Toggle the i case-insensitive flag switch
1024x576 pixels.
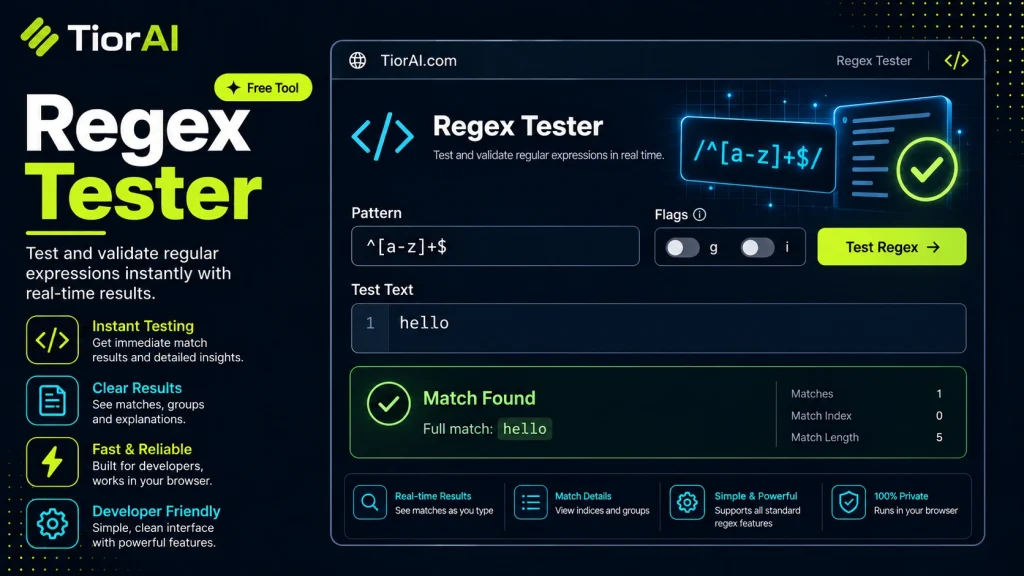[758, 248]
